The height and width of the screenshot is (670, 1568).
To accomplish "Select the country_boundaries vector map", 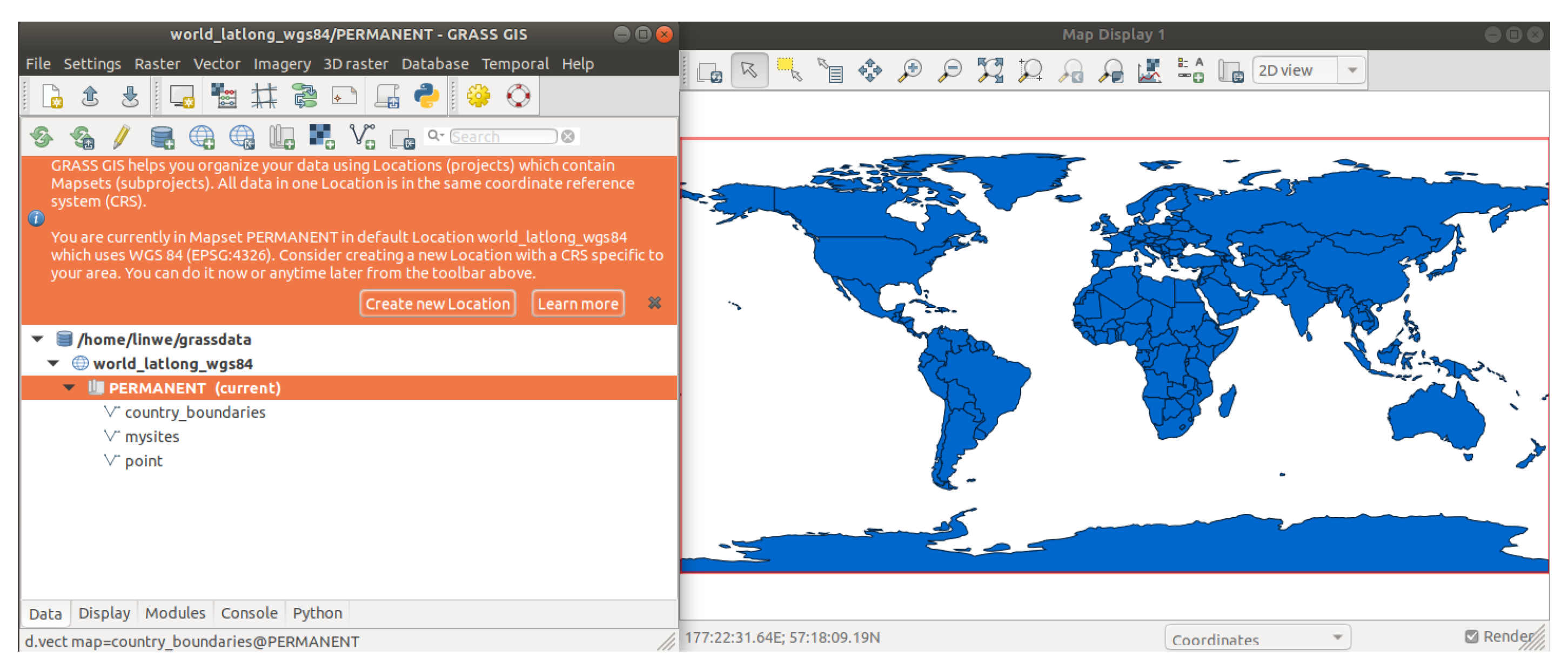I will coord(195,412).
